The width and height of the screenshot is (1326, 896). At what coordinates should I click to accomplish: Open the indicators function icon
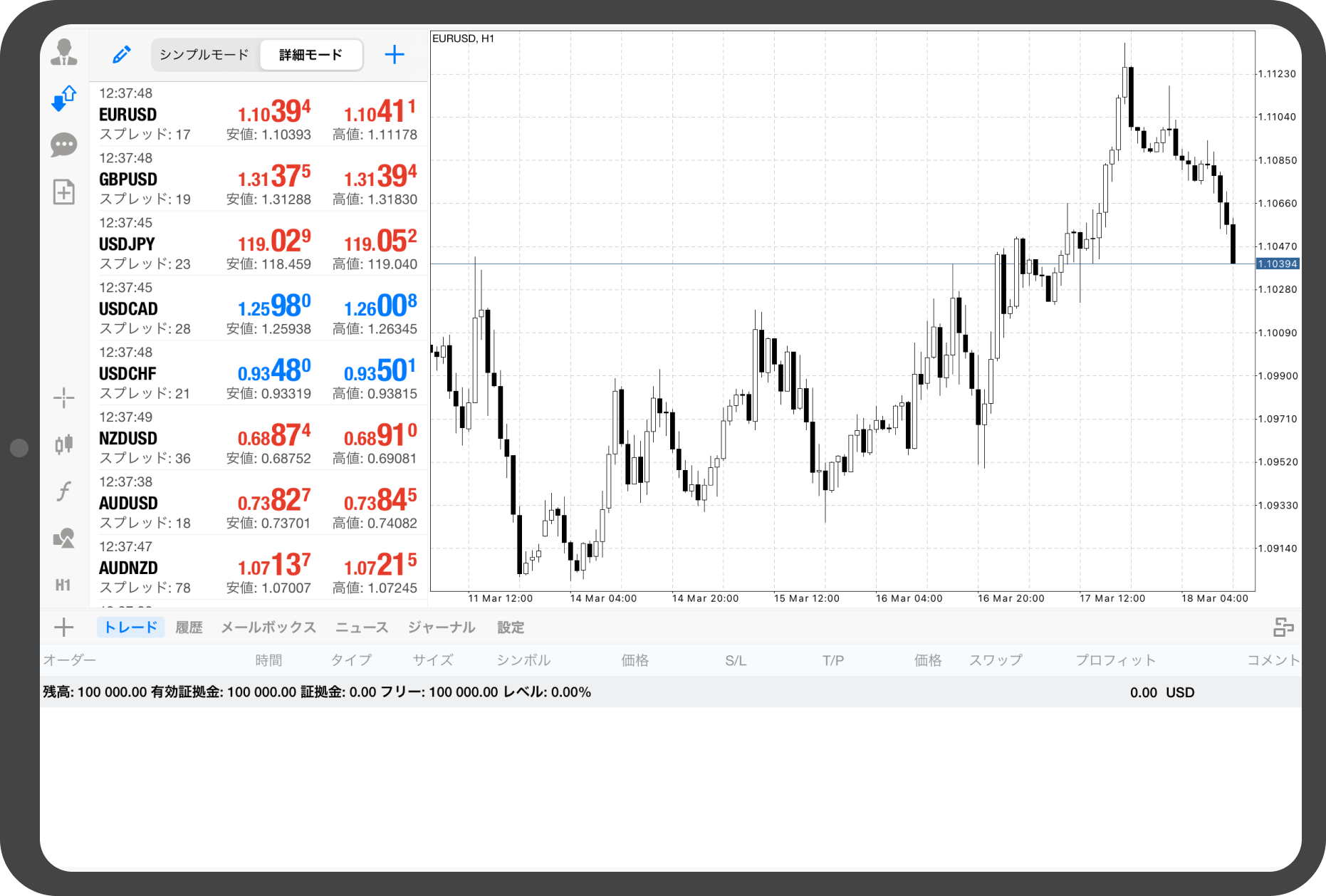click(64, 491)
